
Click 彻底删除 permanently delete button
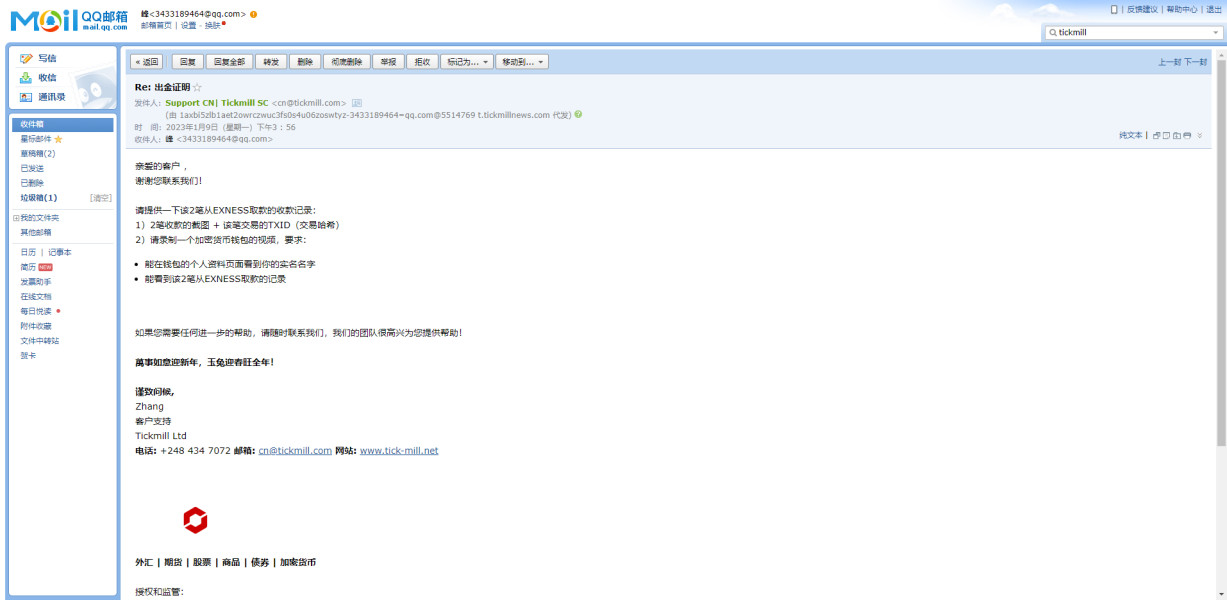point(347,62)
